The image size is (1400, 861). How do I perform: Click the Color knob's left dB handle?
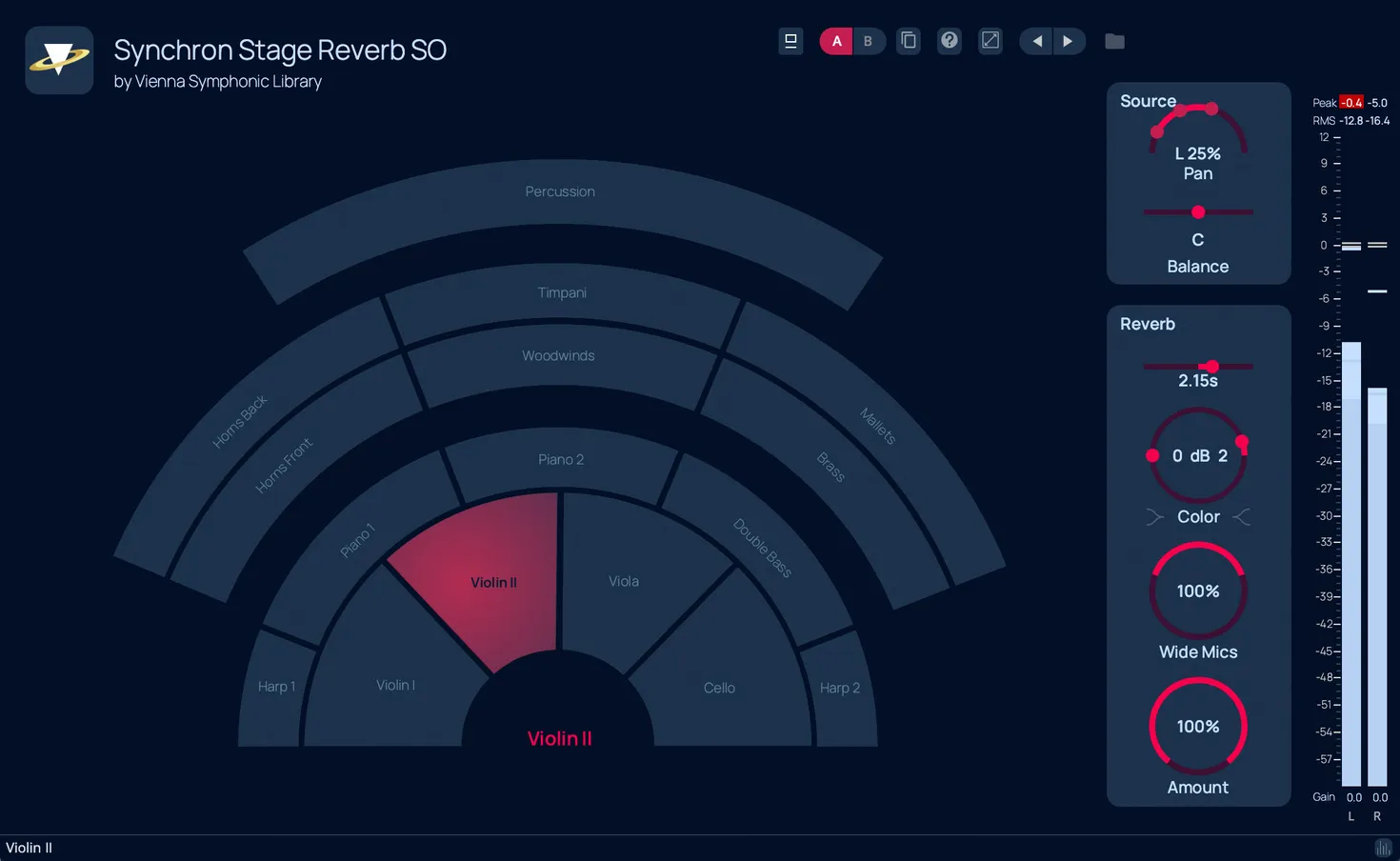pyautogui.click(x=1152, y=455)
